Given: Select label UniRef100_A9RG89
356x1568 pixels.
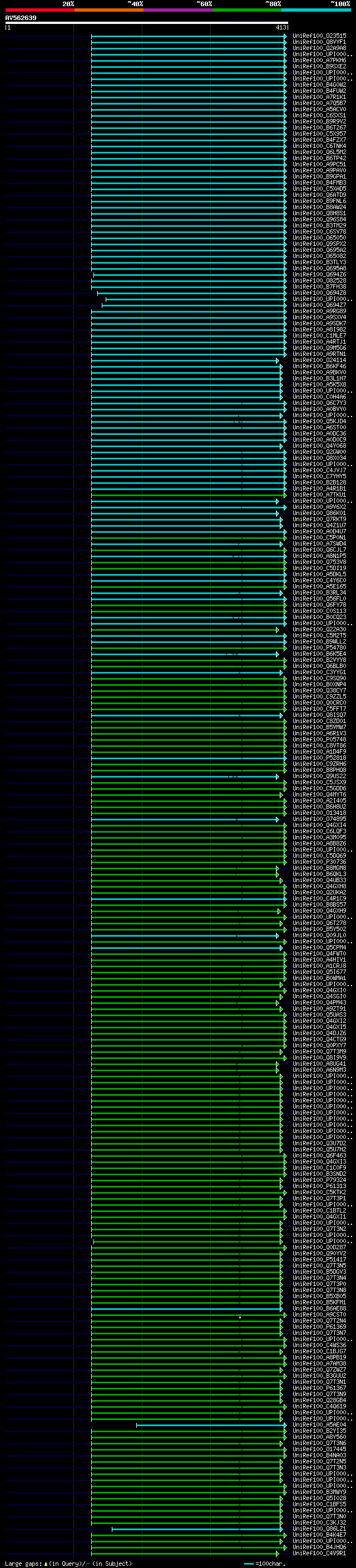Looking at the screenshot, I should tap(319, 311).
